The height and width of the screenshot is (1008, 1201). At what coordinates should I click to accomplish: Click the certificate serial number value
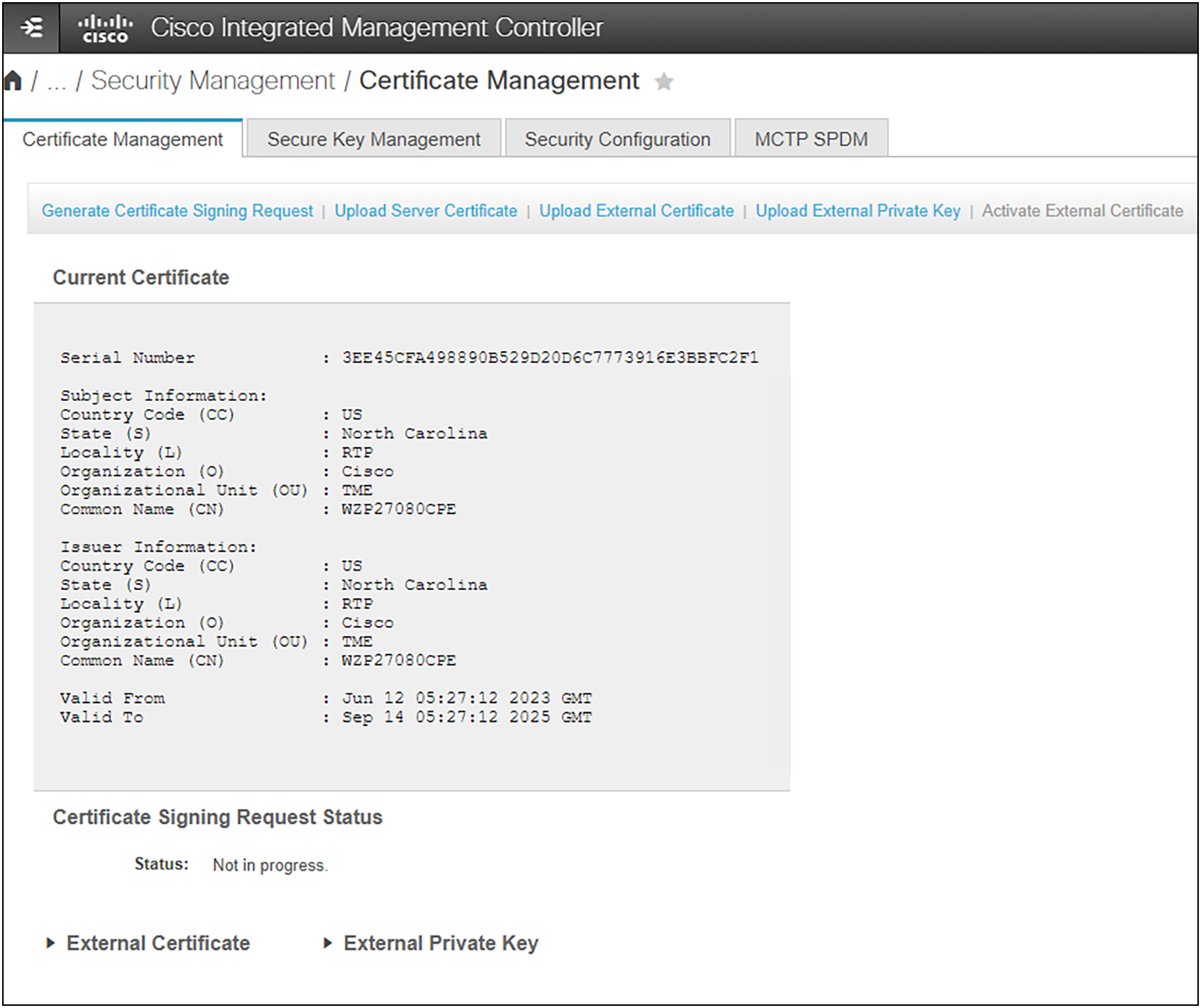point(550,358)
